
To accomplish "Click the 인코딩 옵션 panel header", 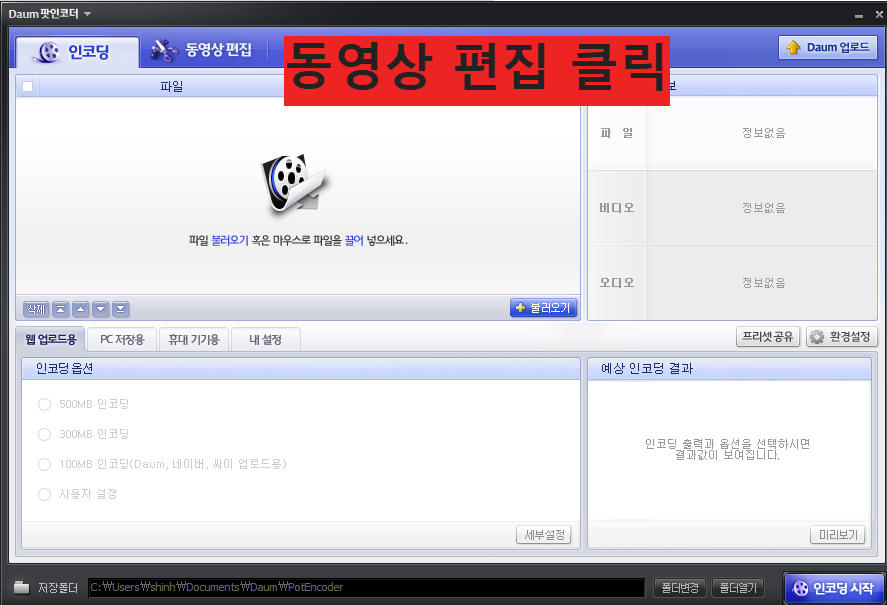I will [301, 368].
